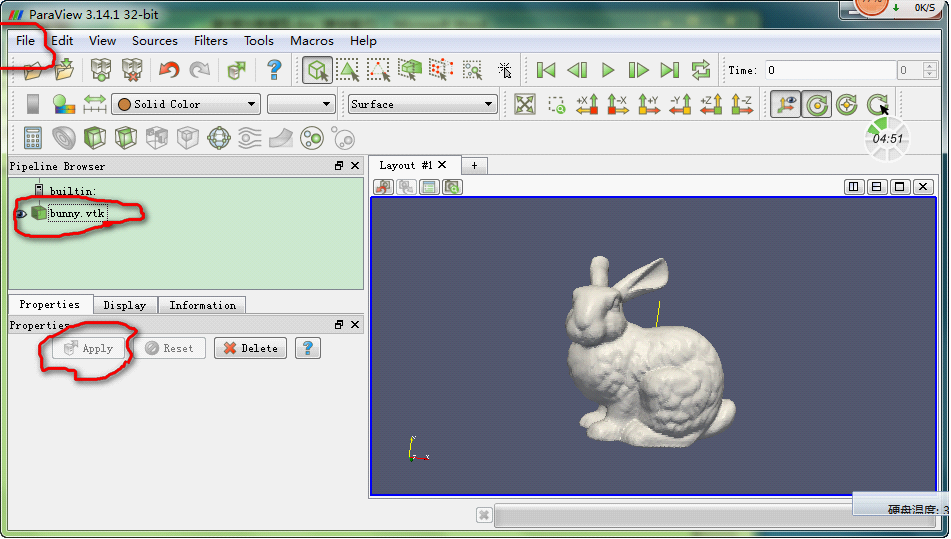Viewport: 951px width, 539px height.
Task: Click the Delete button
Action: pyautogui.click(x=250, y=348)
